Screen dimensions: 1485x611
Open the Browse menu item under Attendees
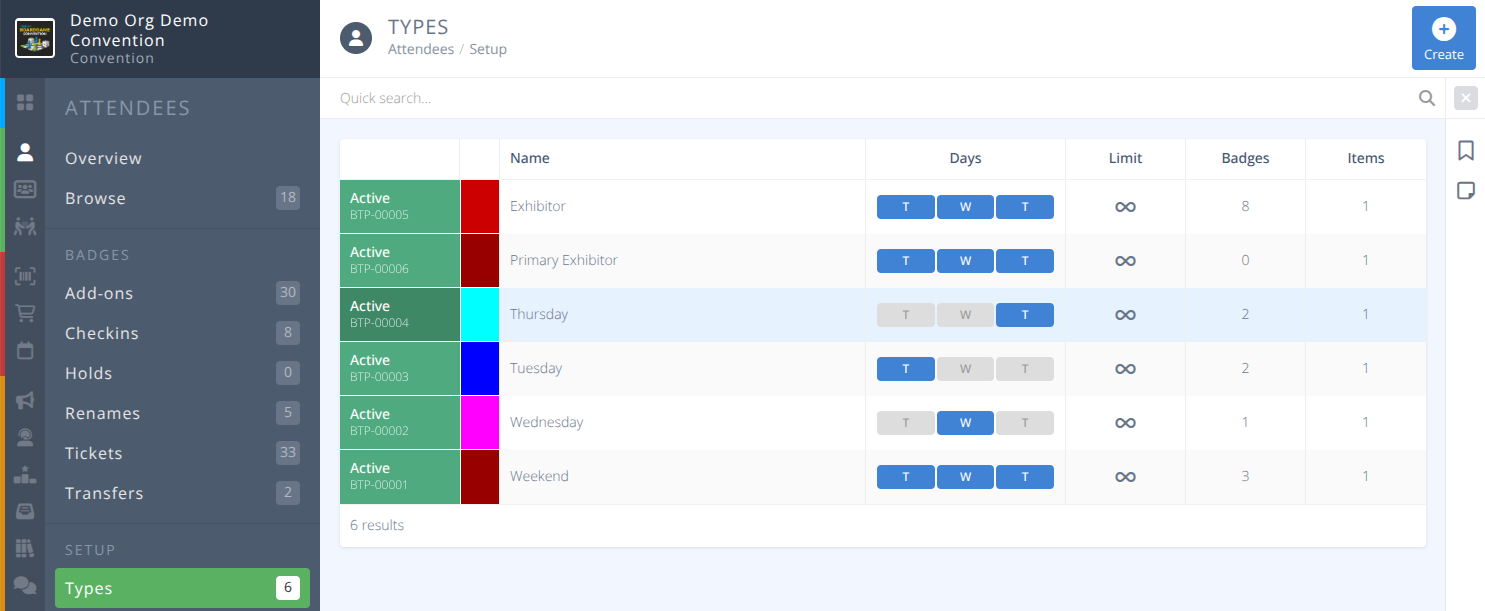[95, 197]
